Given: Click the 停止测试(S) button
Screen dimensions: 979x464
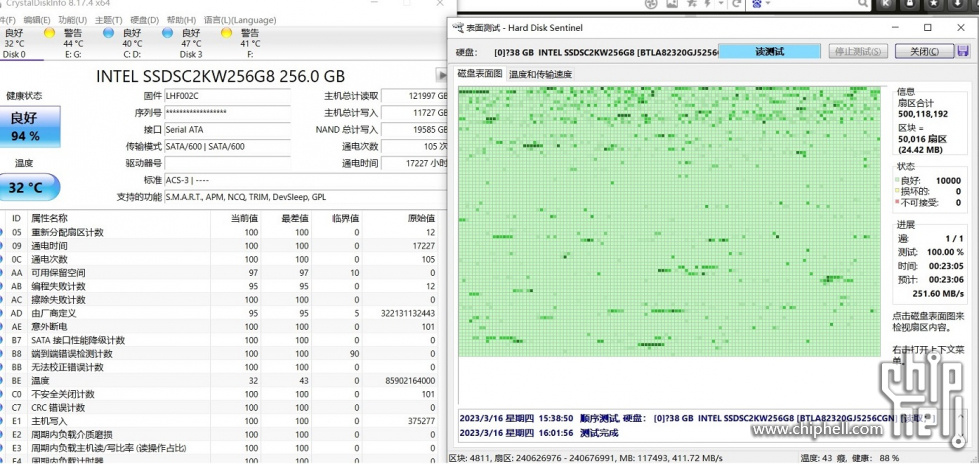Looking at the screenshot, I should [858, 51].
